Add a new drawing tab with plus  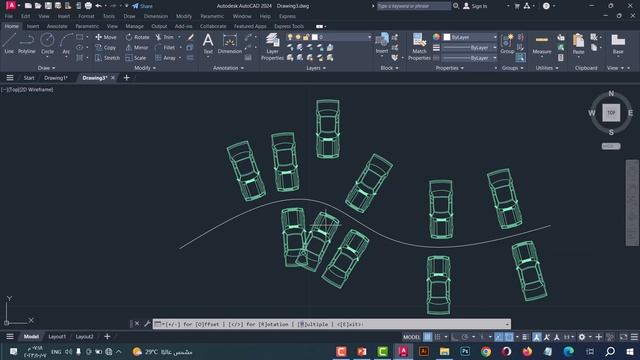127,78
